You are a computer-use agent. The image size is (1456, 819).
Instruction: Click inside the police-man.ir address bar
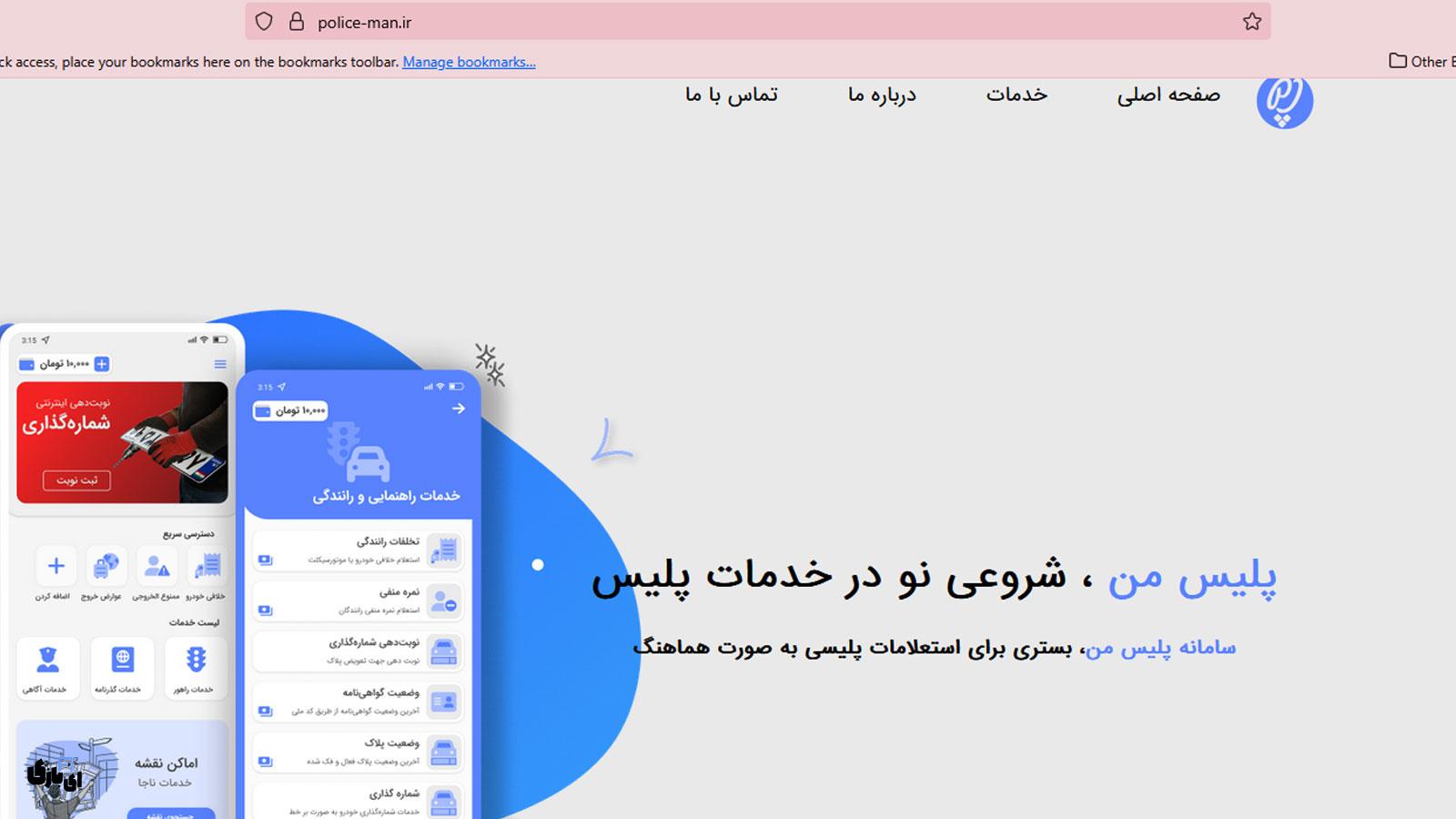[637, 21]
